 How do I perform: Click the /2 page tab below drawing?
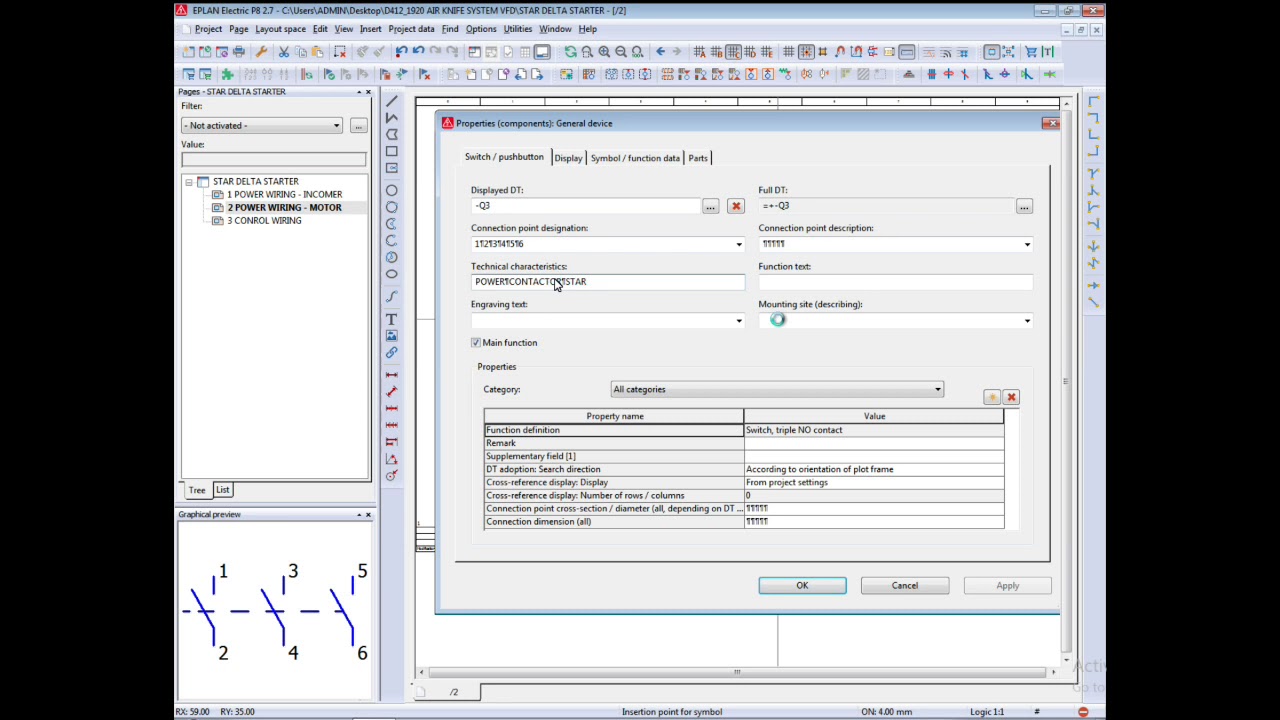(x=454, y=692)
